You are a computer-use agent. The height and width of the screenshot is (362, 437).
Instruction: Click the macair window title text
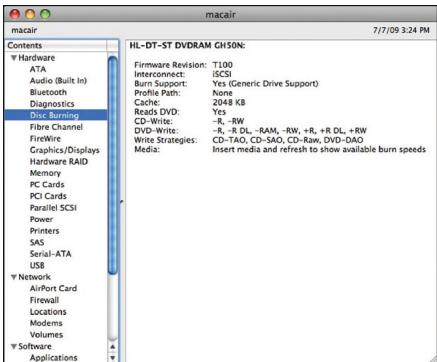pos(220,15)
